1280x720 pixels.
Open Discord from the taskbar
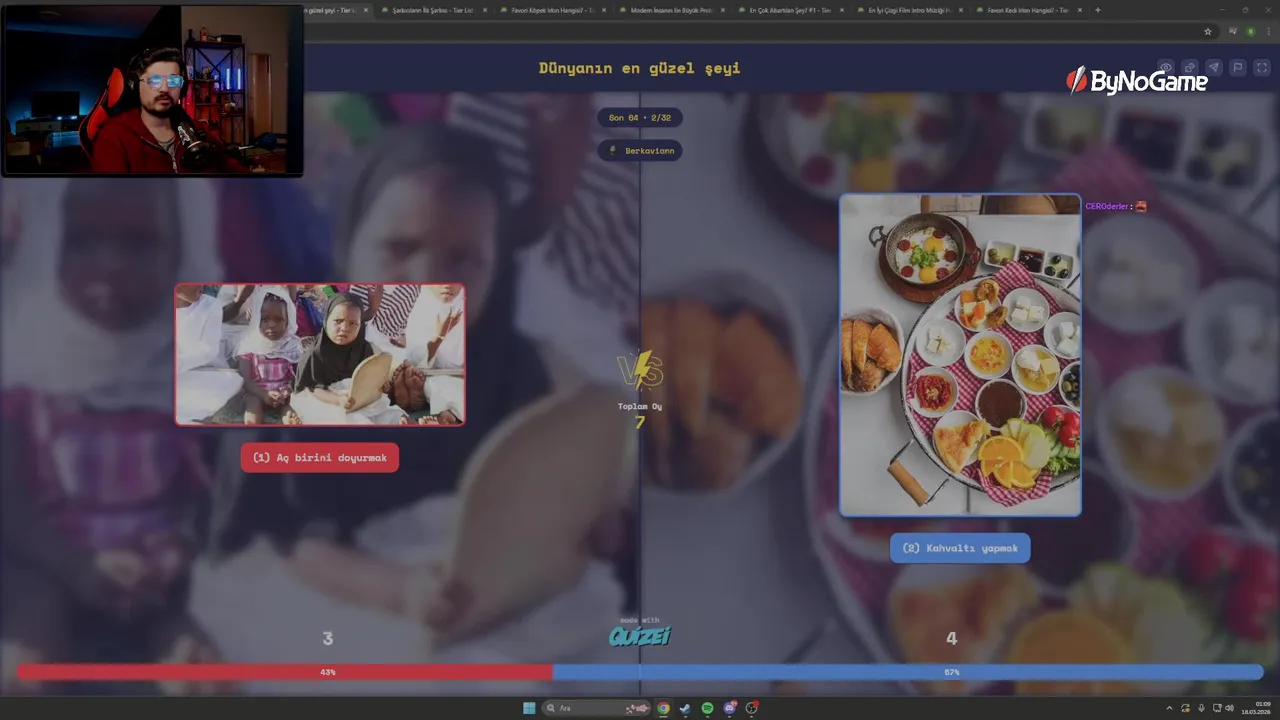pos(730,708)
